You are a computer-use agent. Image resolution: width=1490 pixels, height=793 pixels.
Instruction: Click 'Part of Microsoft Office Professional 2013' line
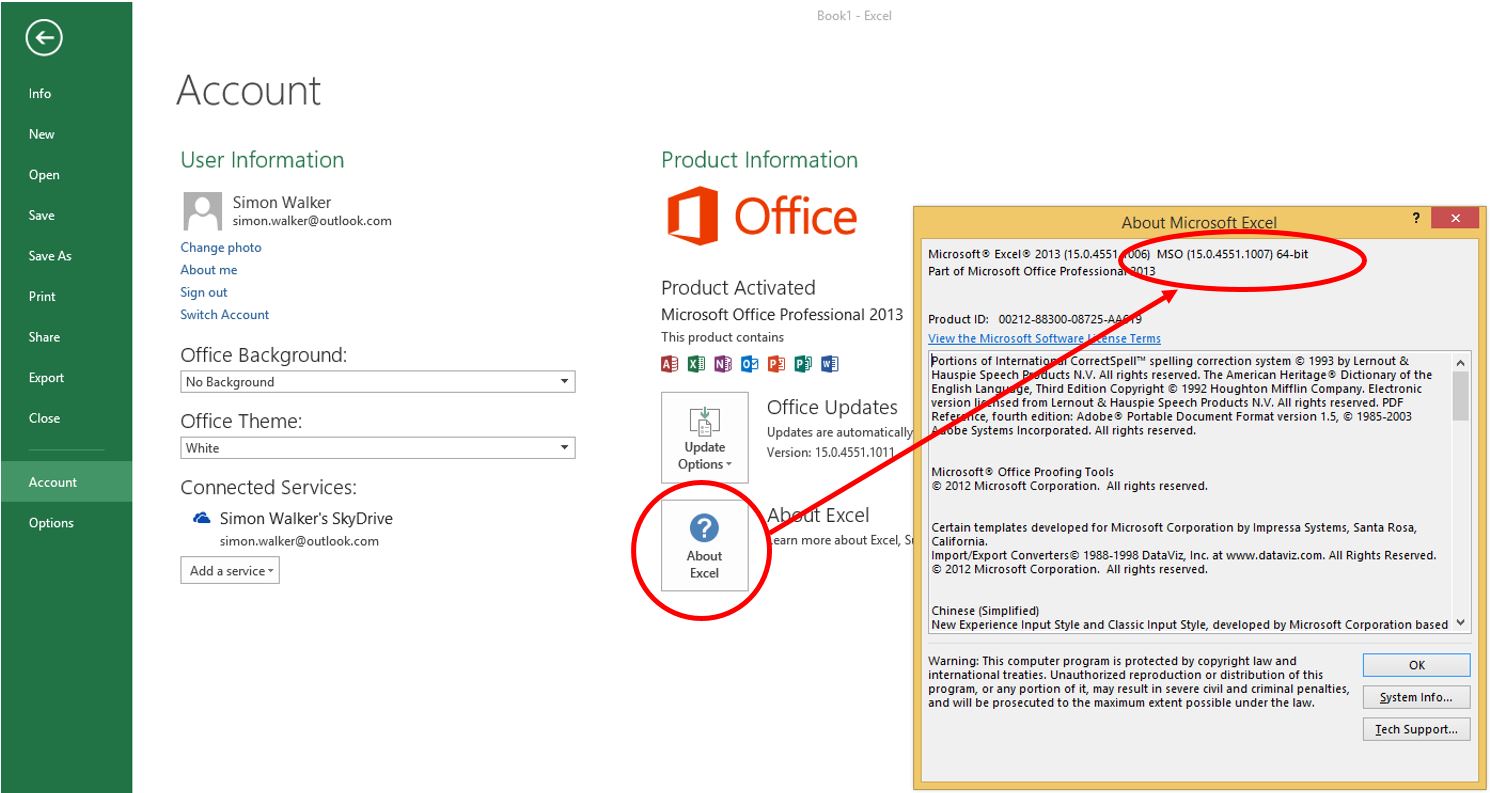[1042, 271]
